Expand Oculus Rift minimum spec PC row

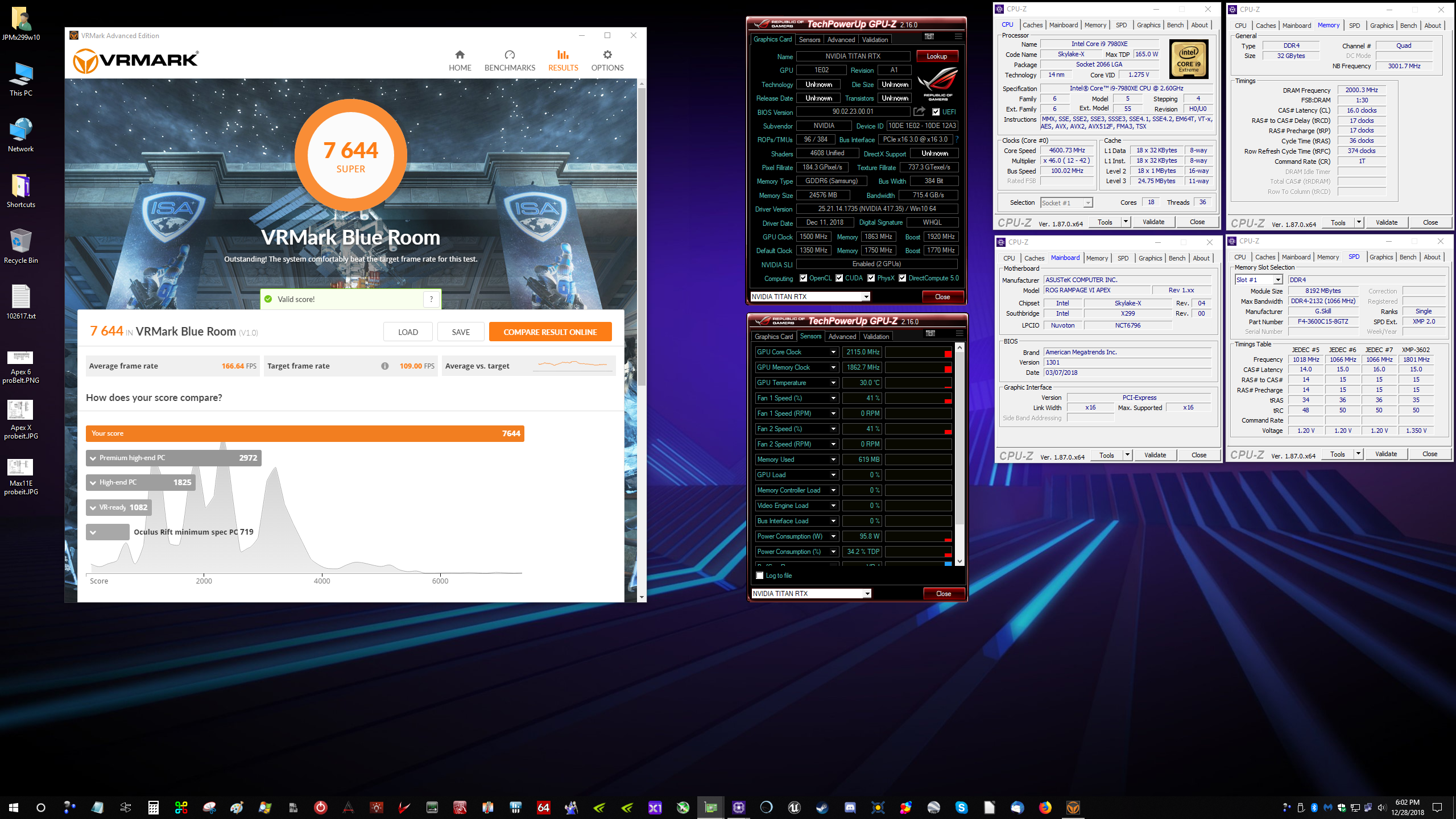click(107, 532)
